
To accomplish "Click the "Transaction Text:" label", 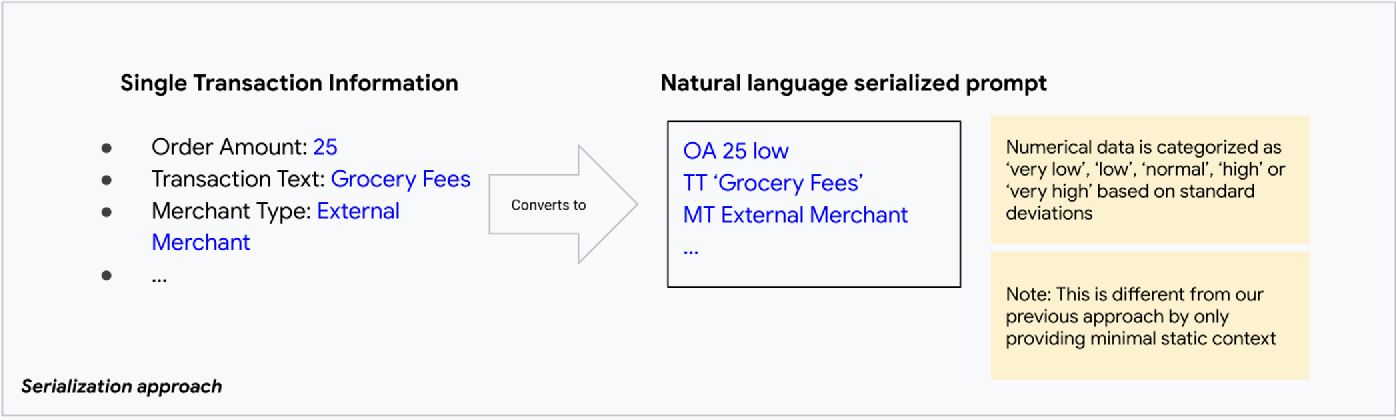I will (x=238, y=180).
